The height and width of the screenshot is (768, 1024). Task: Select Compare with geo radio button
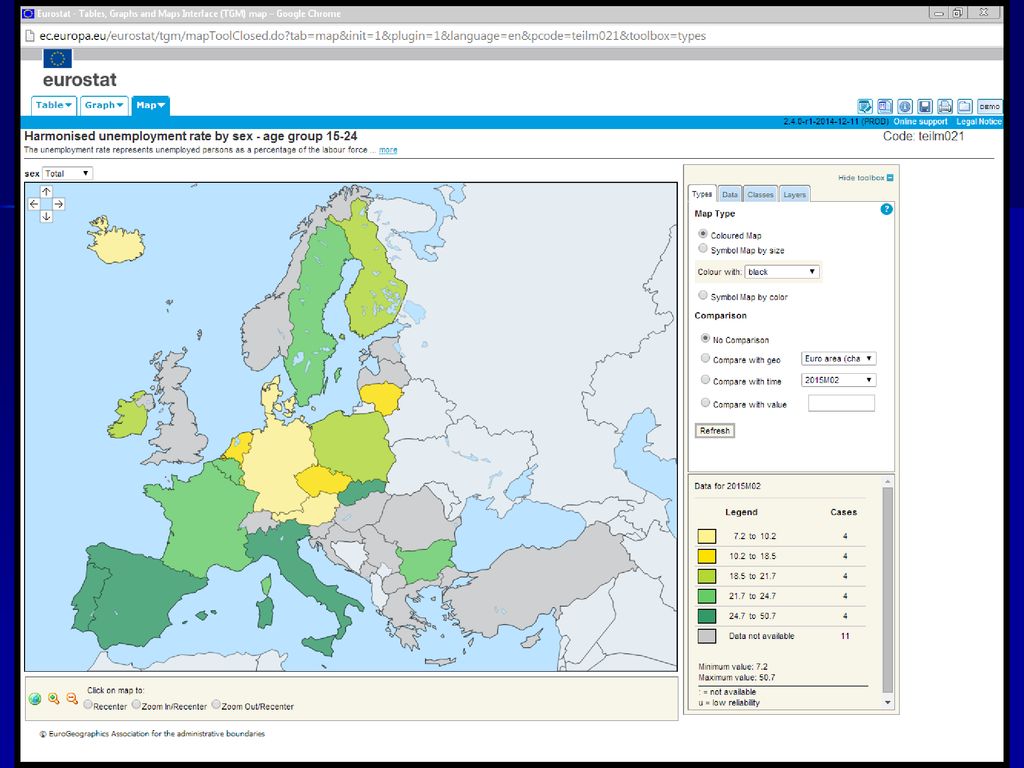pos(705,359)
